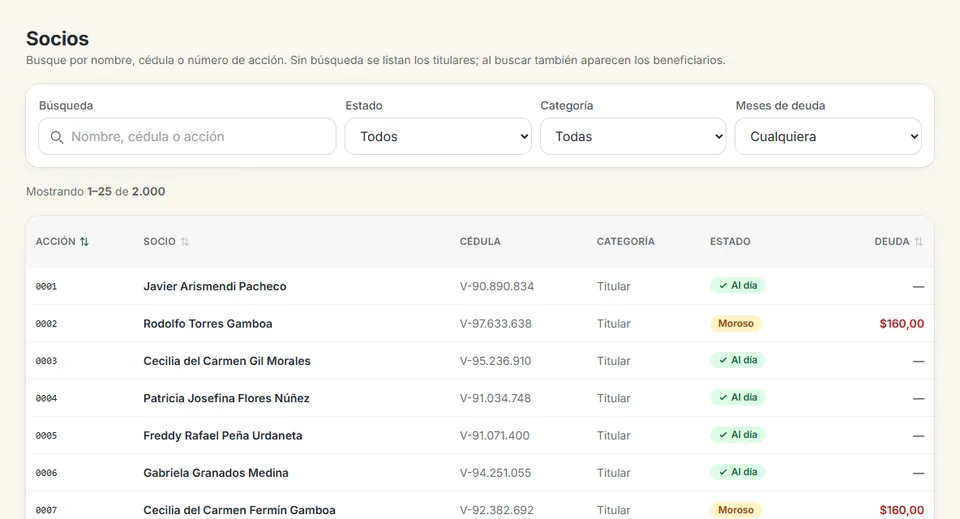Click the CATEGORÍA column header
The image size is (960, 519).
tap(626, 242)
